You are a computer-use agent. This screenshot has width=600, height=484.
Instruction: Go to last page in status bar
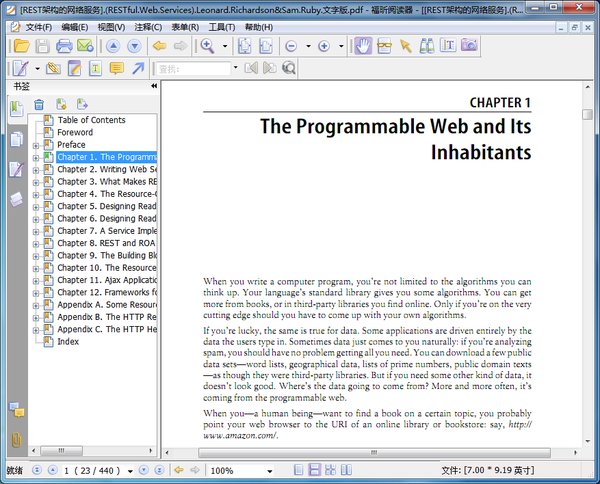click(159, 470)
